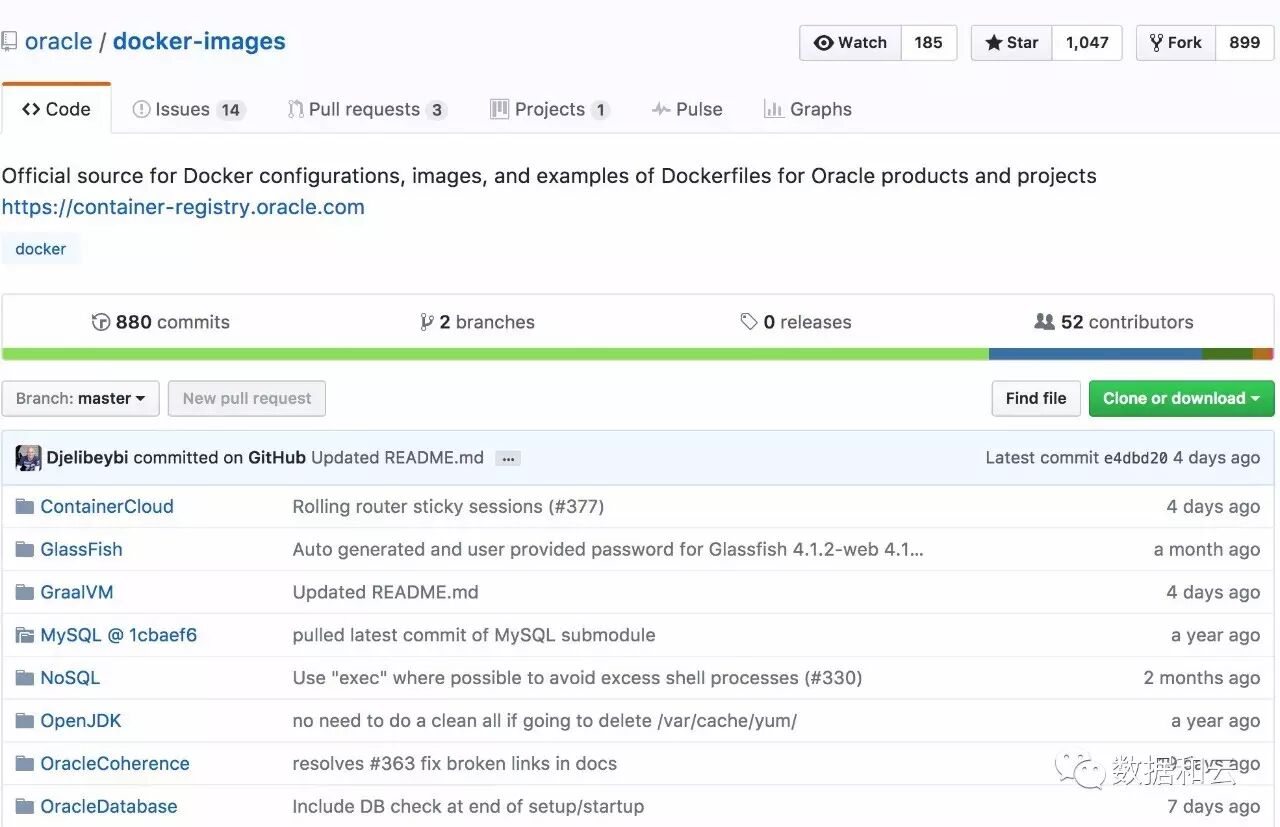This screenshot has height=827, width=1280.
Task: Click the MySQL submodule folder icon
Action: [x=25, y=635]
